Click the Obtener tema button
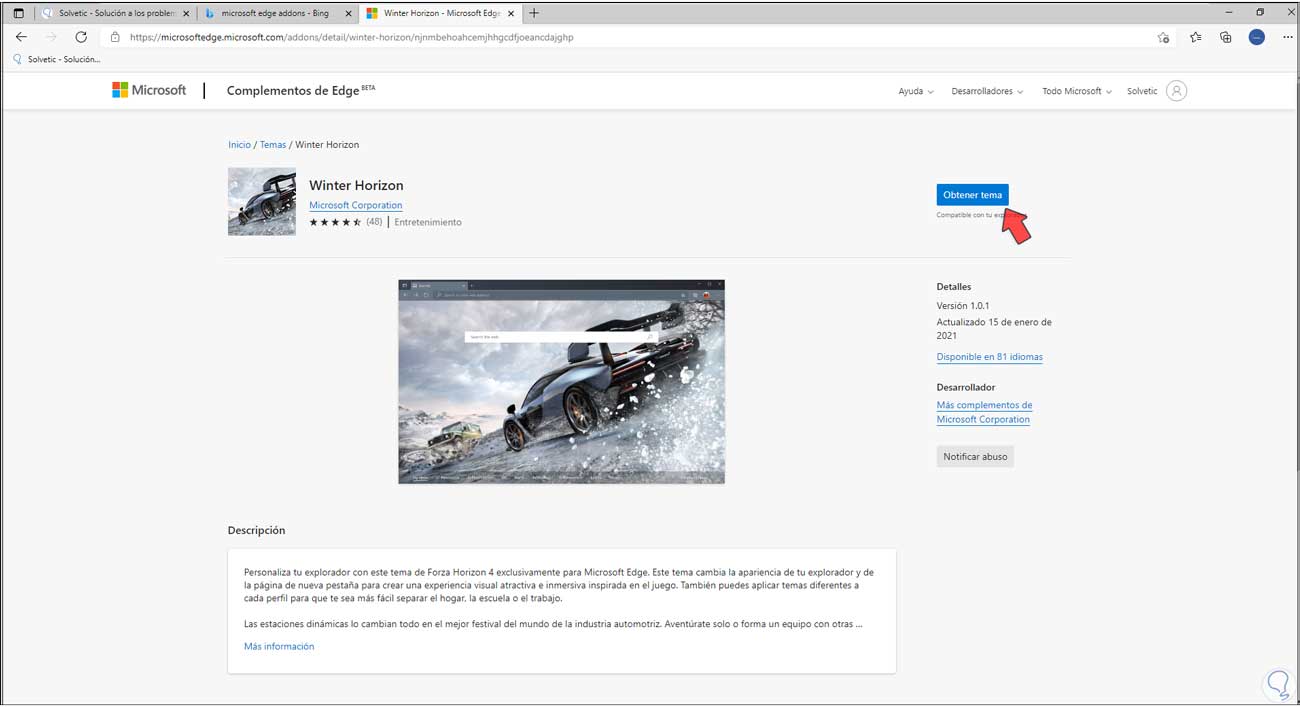1300x707 pixels. click(x=972, y=195)
